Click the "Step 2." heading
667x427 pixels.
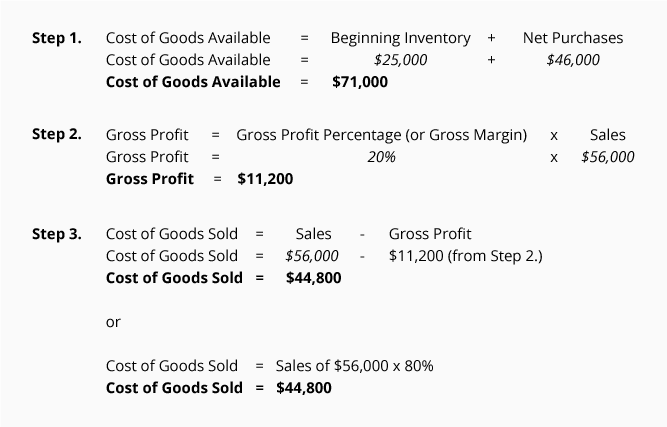point(57,134)
